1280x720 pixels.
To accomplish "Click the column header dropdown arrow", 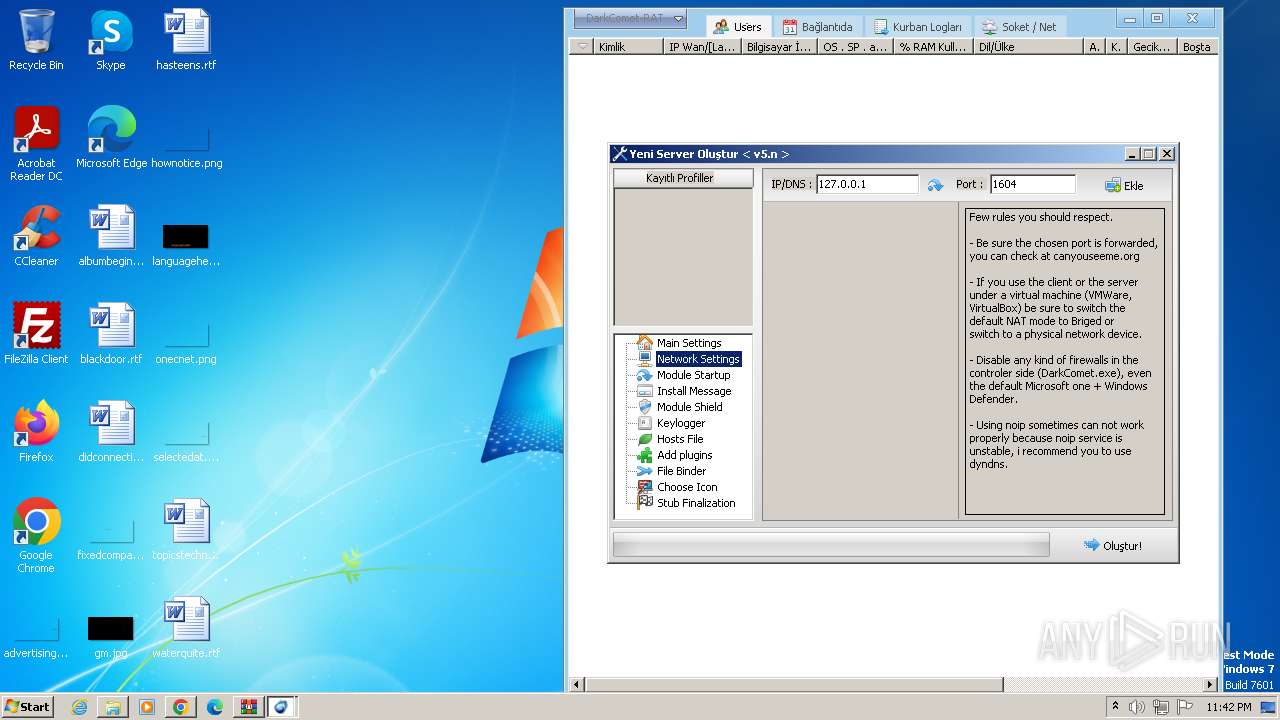I will click(x=582, y=47).
